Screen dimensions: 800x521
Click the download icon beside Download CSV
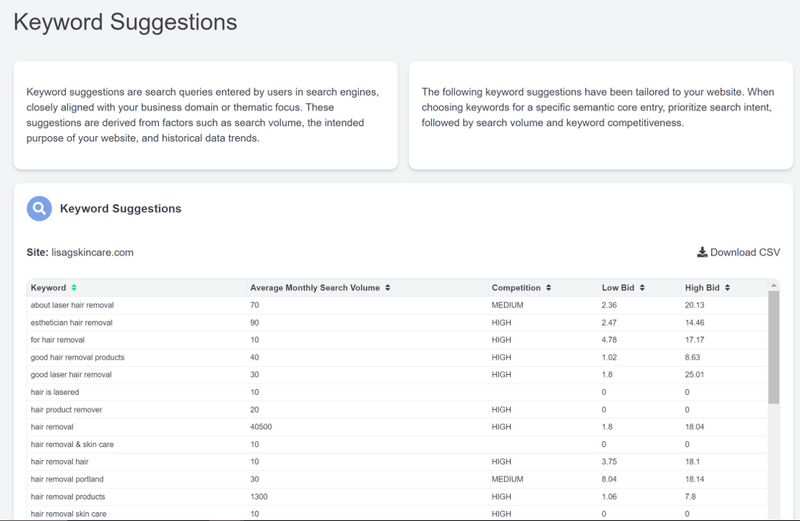tap(702, 252)
